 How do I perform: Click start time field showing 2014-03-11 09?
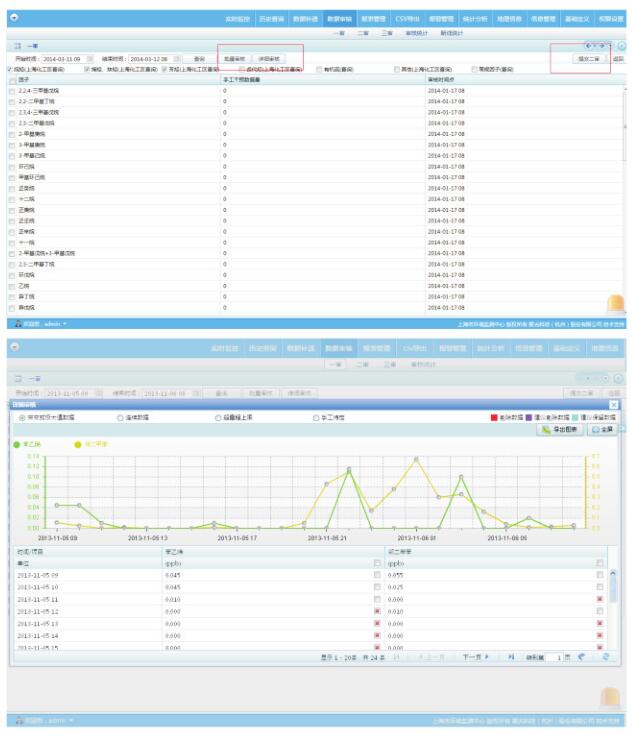[64, 59]
